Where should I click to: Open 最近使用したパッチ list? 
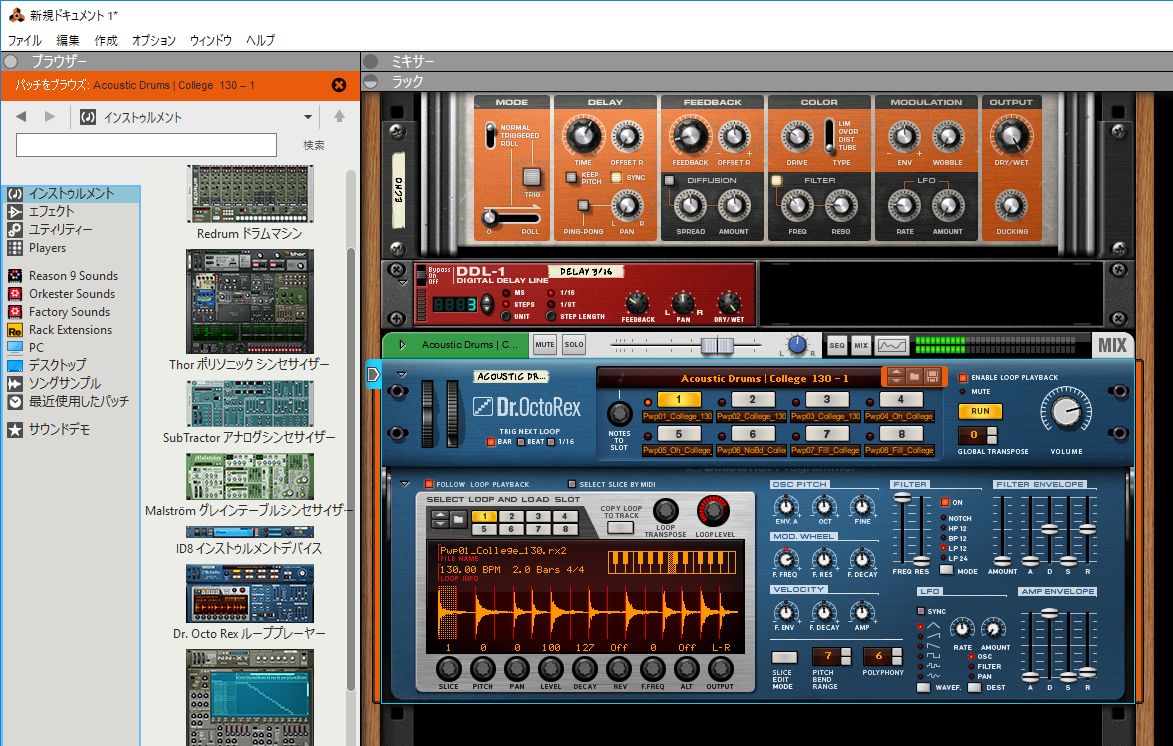point(79,401)
